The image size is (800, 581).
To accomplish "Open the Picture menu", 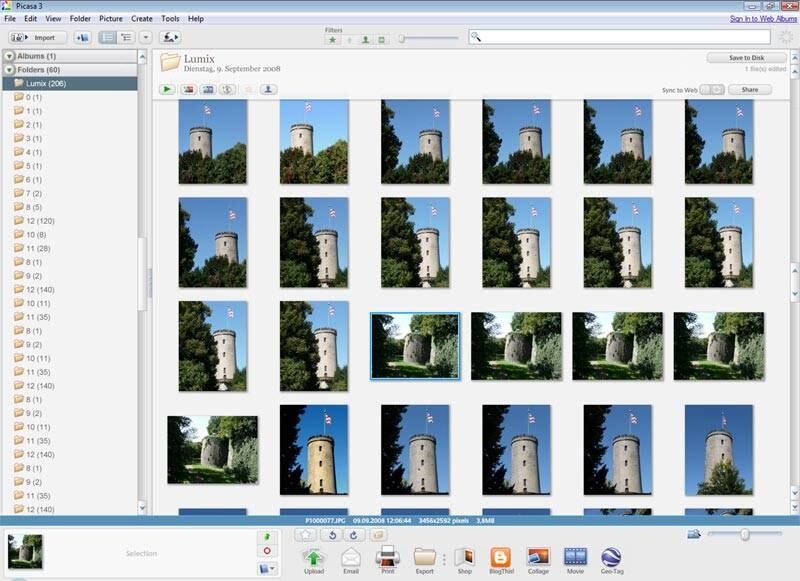I will click(x=110, y=19).
